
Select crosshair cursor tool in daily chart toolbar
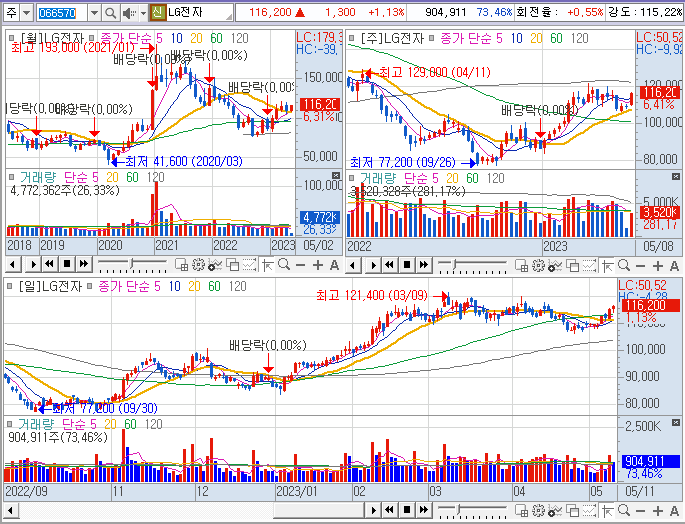(608, 510)
